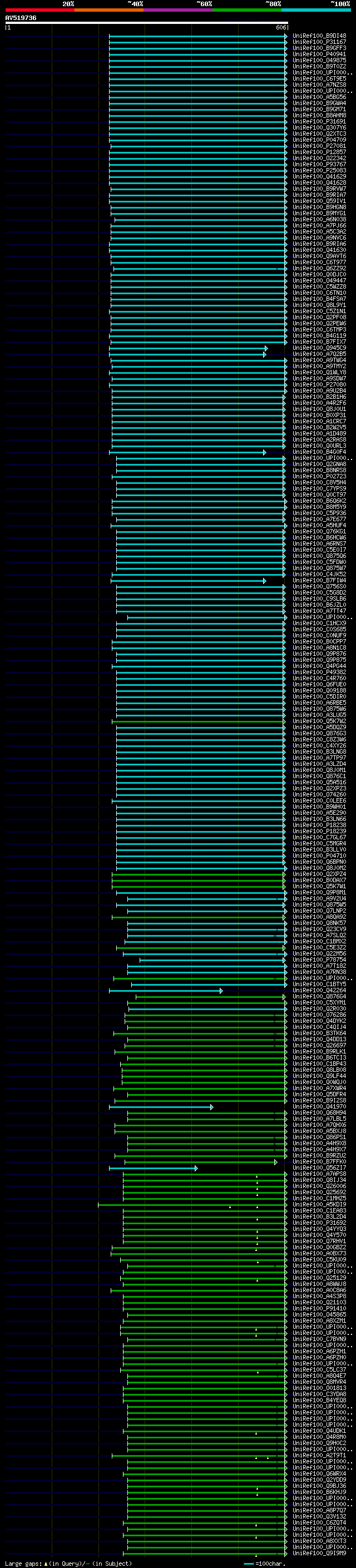Click UniRef100_A5C3A2 label

pyautogui.click(x=319, y=232)
